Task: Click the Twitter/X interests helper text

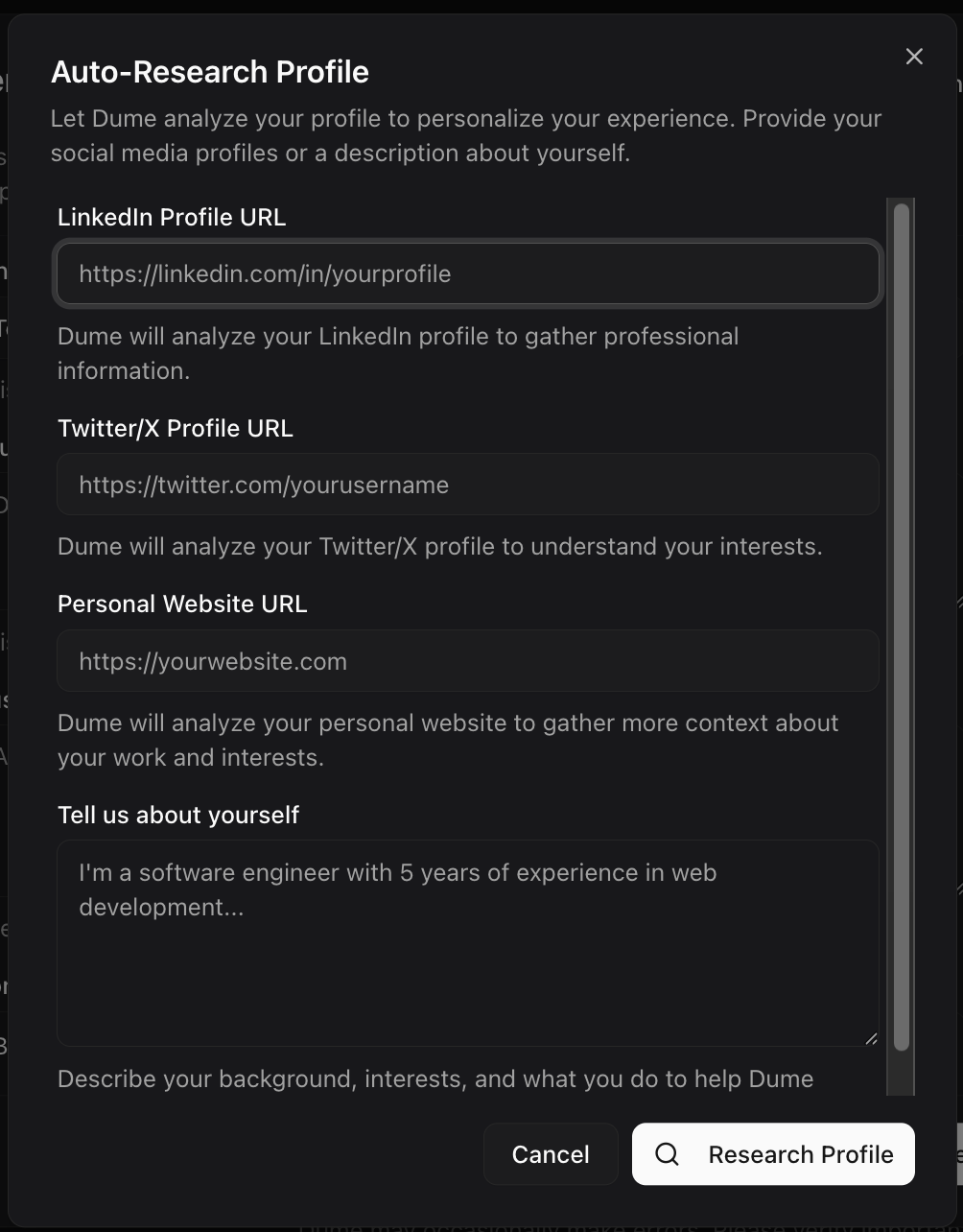Action: 440,546
